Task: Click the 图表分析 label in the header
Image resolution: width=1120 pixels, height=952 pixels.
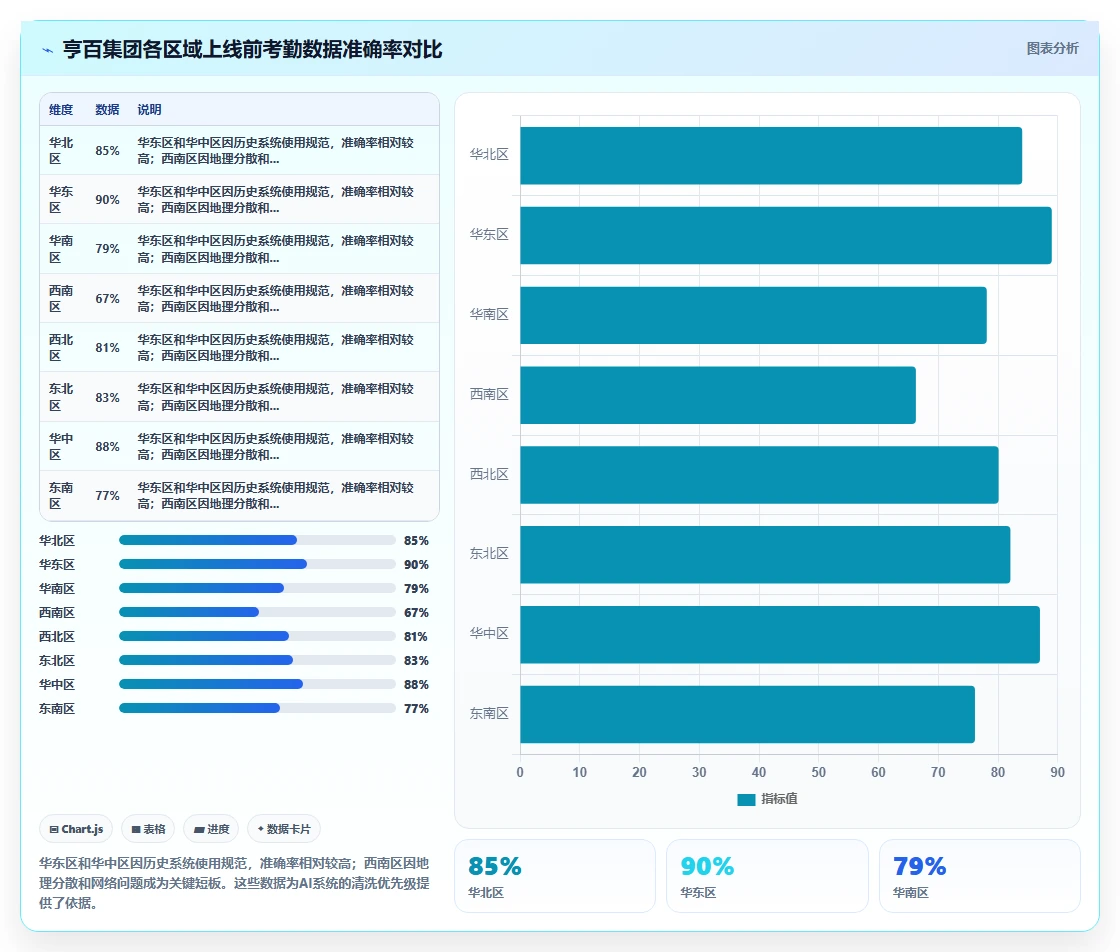Action: (1052, 49)
